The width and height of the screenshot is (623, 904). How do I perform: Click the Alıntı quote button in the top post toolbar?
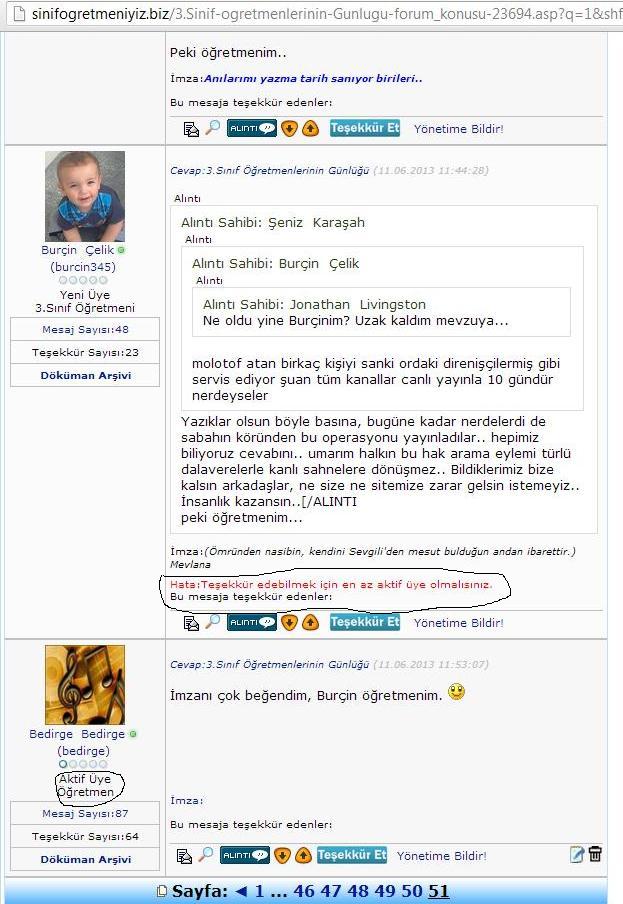click(252, 129)
